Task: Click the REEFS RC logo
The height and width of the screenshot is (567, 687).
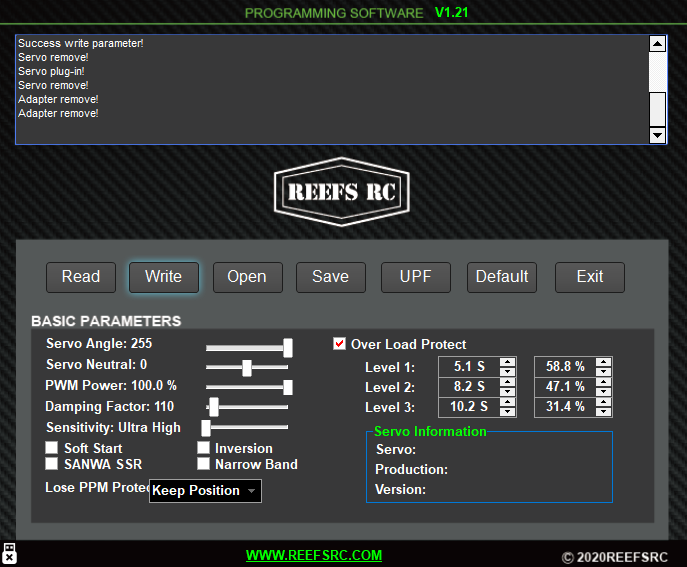Action: pos(342,192)
